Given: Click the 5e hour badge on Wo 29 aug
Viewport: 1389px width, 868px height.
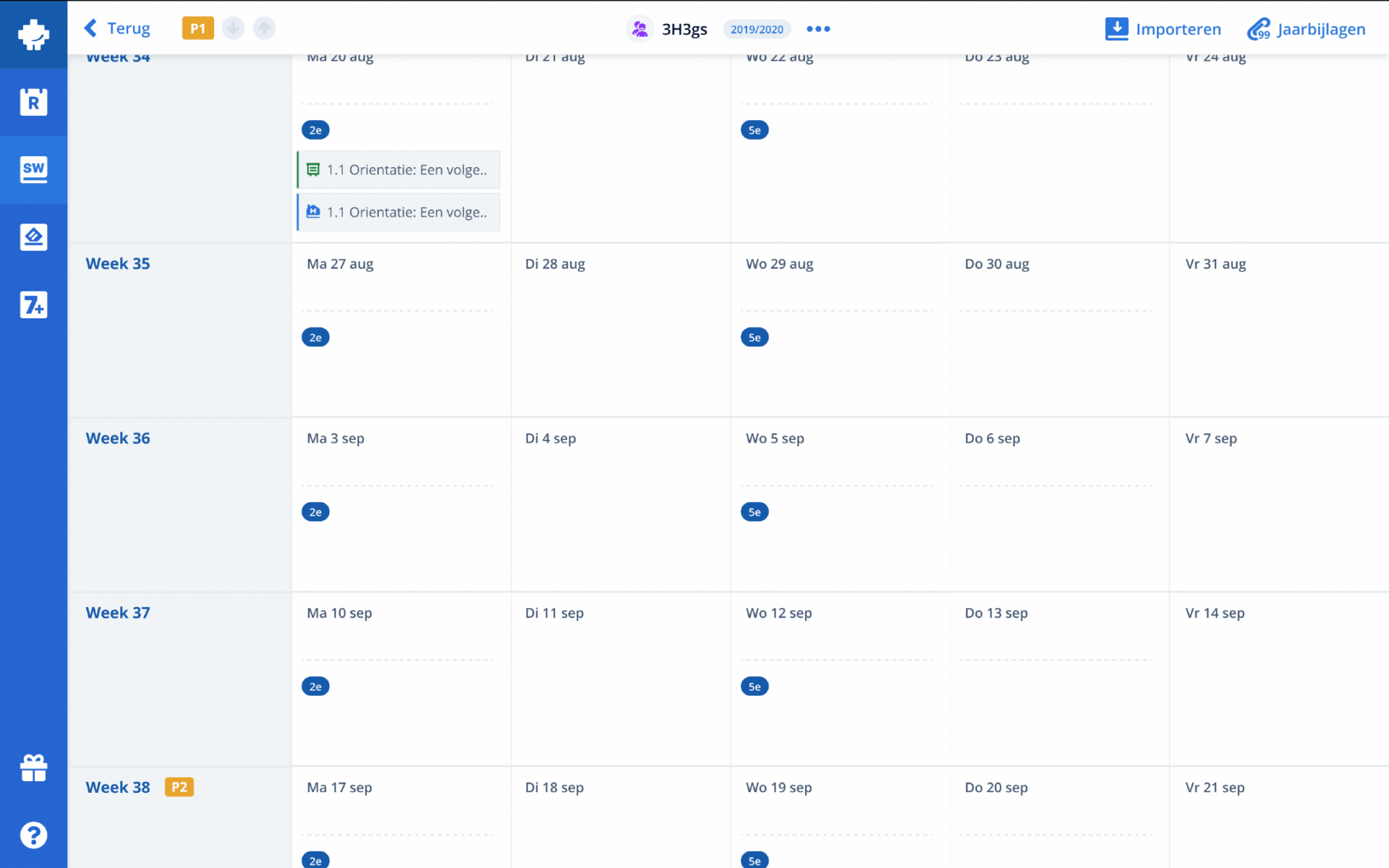Looking at the screenshot, I should point(754,337).
